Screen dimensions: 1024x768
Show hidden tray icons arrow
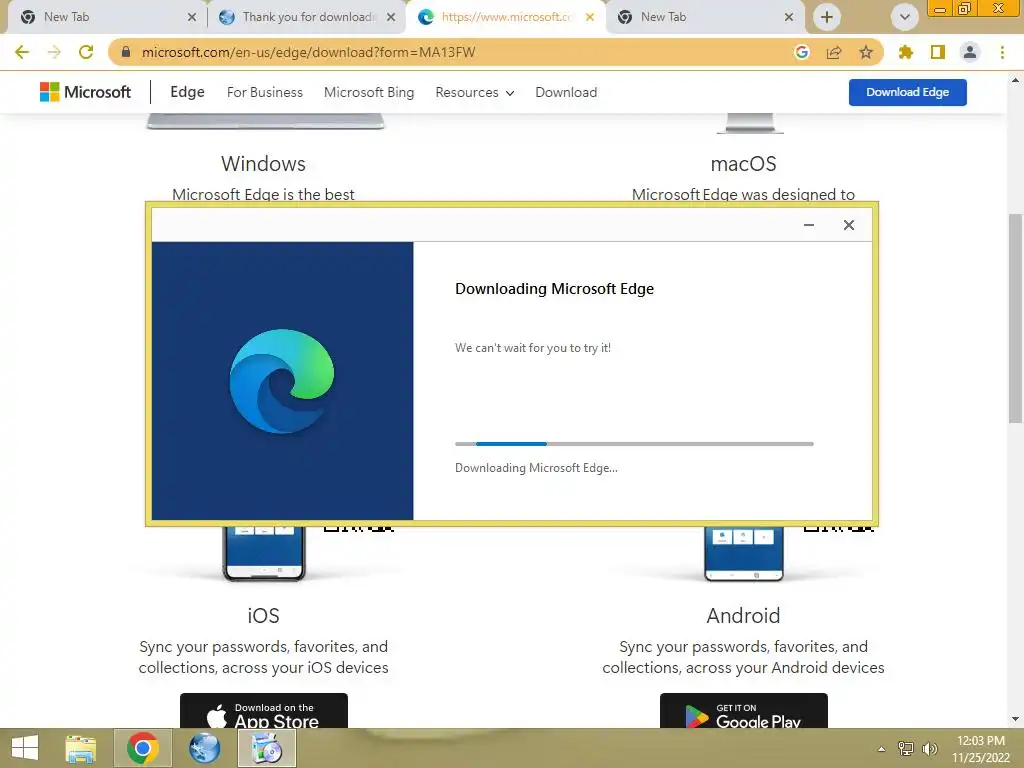point(882,749)
